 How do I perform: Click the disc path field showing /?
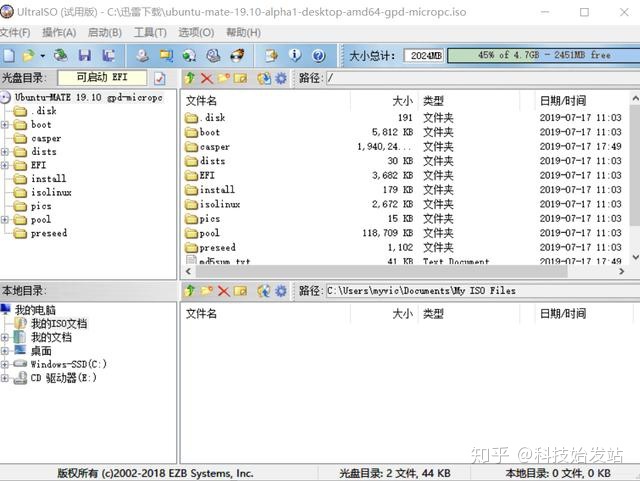(482, 78)
